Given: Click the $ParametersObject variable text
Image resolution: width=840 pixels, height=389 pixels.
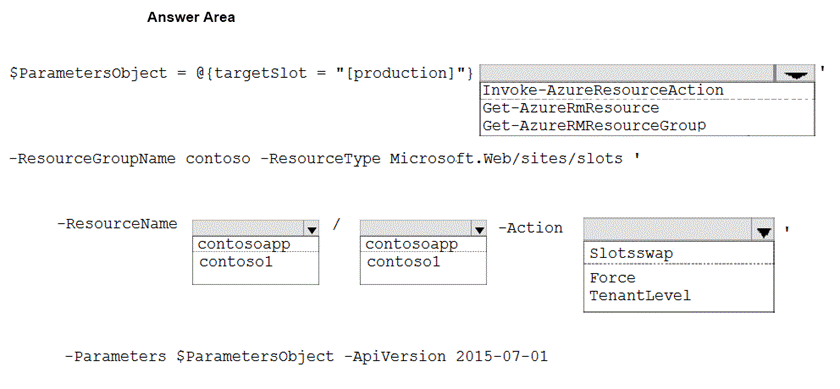Looking at the screenshot, I should click(x=88, y=73).
